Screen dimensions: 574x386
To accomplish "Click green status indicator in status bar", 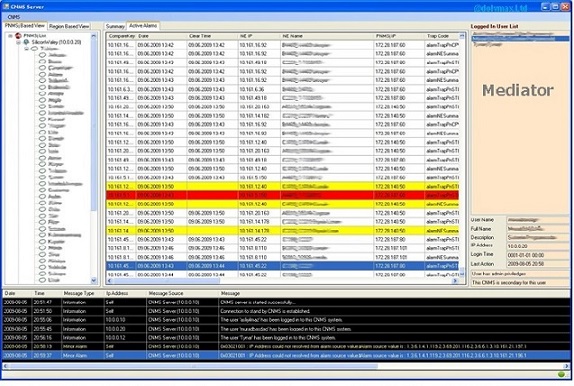I will [561, 374].
